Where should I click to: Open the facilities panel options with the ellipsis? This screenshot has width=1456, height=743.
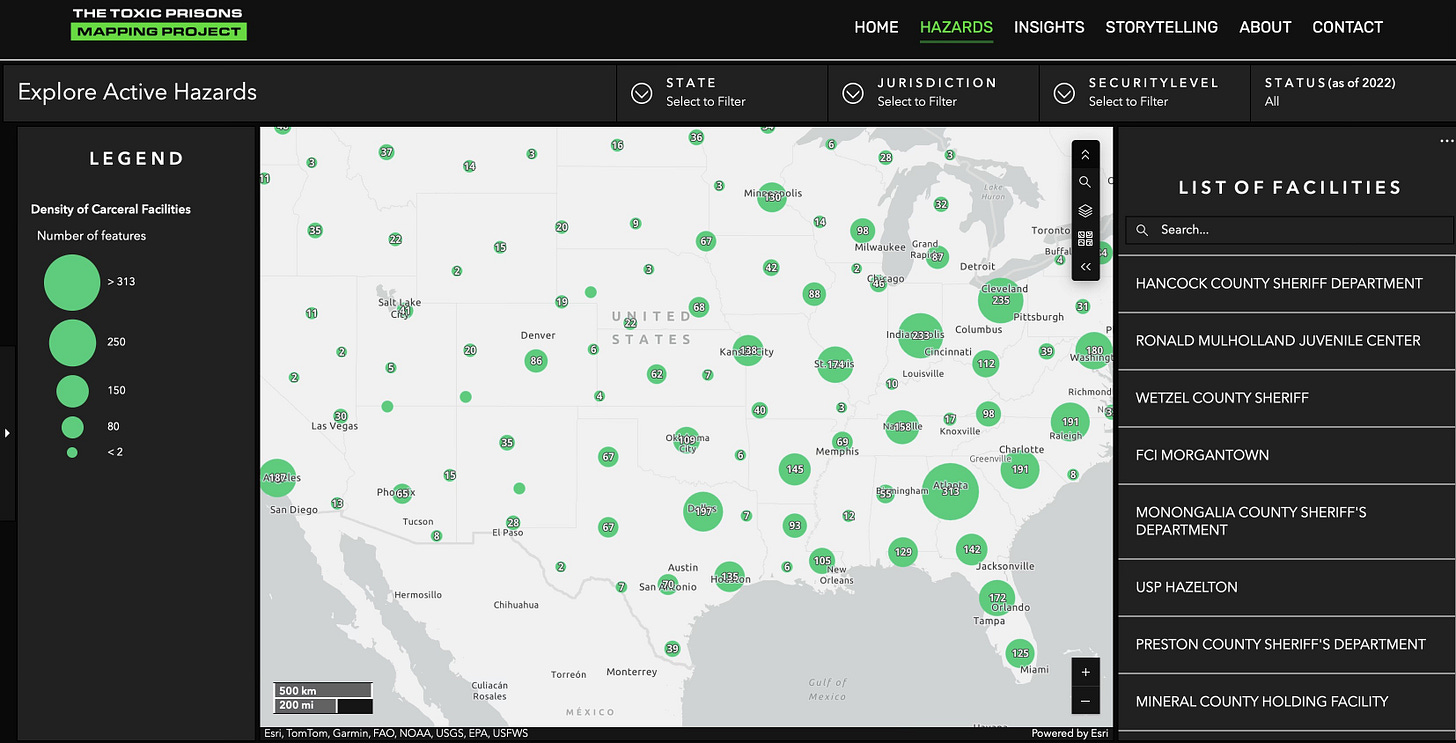(x=1447, y=142)
